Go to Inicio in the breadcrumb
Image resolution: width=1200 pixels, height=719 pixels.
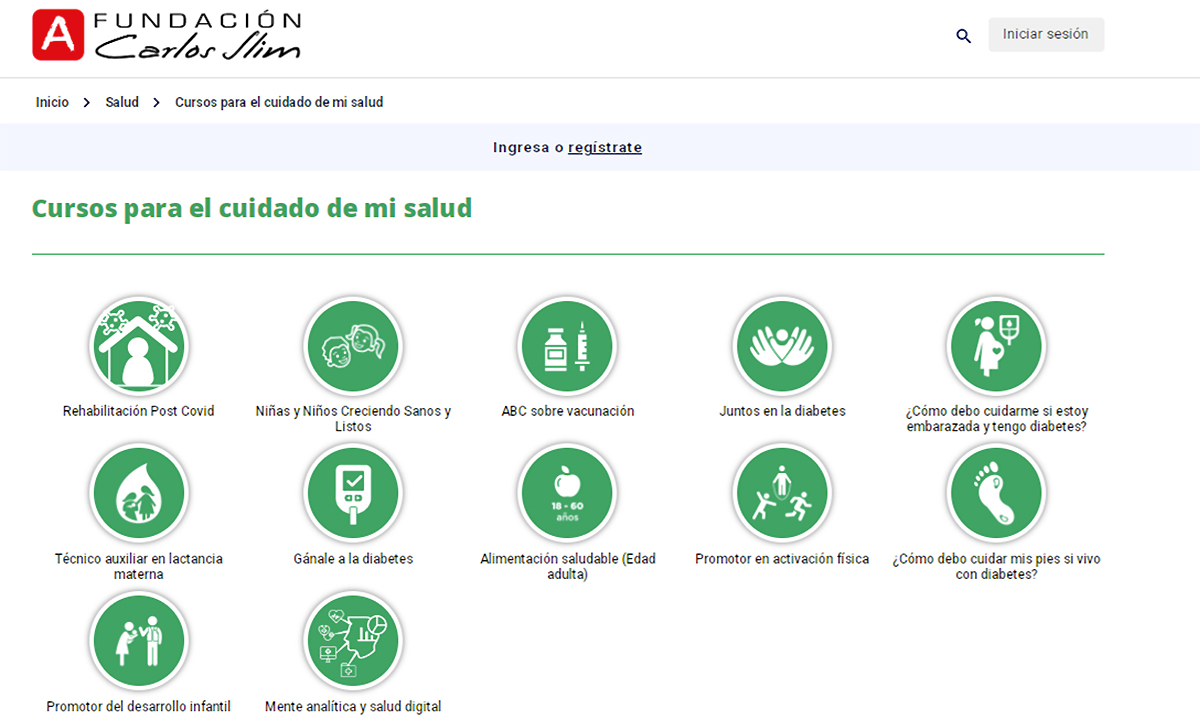52,102
